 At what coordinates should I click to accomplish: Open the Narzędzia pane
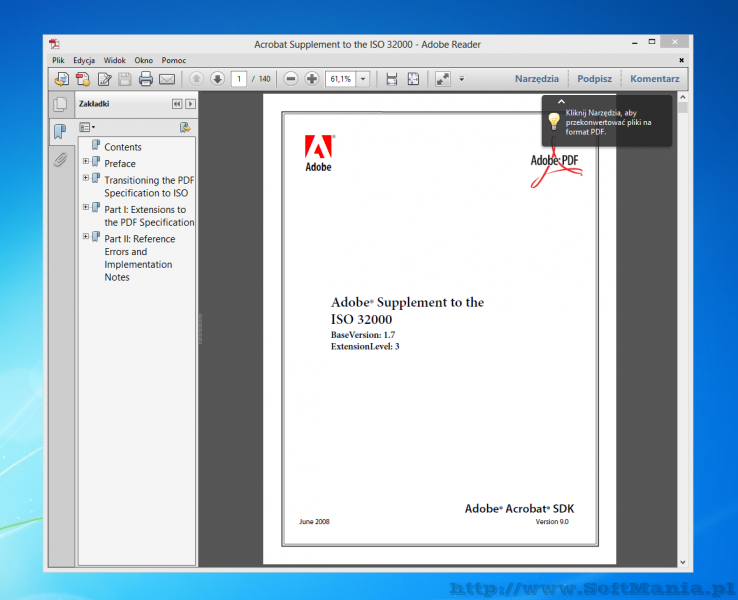coord(537,79)
